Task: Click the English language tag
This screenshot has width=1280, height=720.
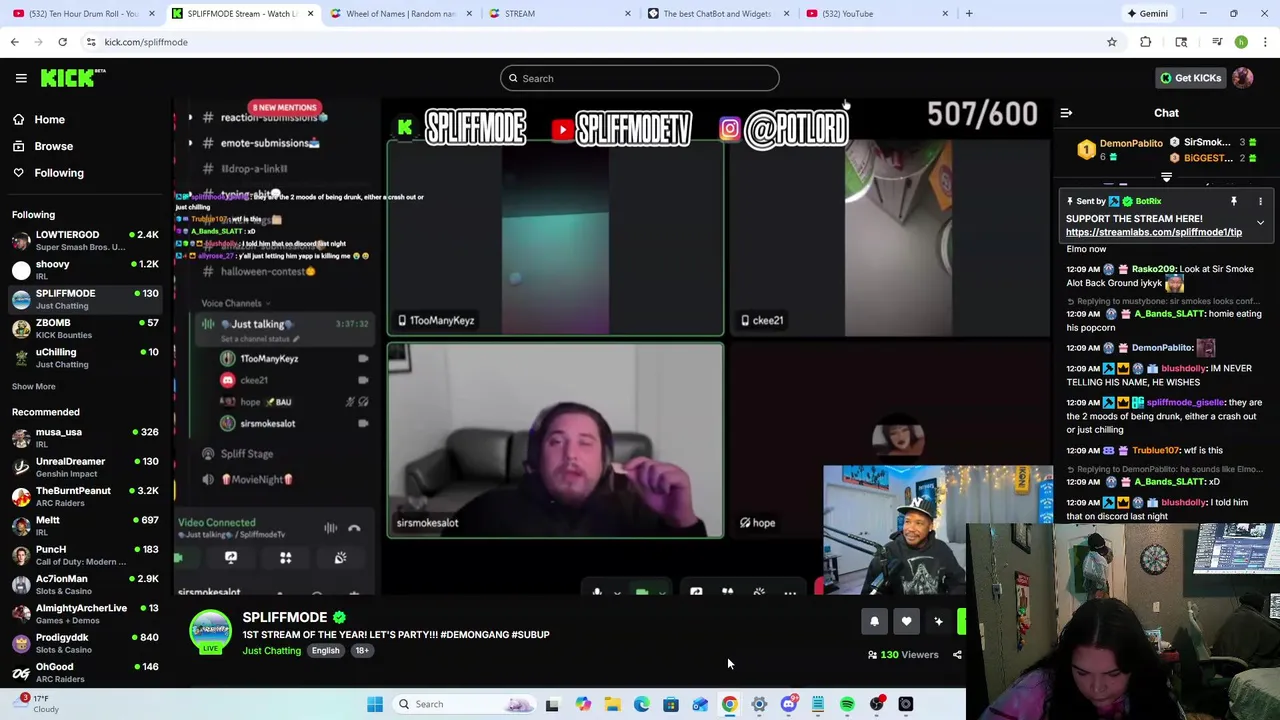Action: point(325,651)
